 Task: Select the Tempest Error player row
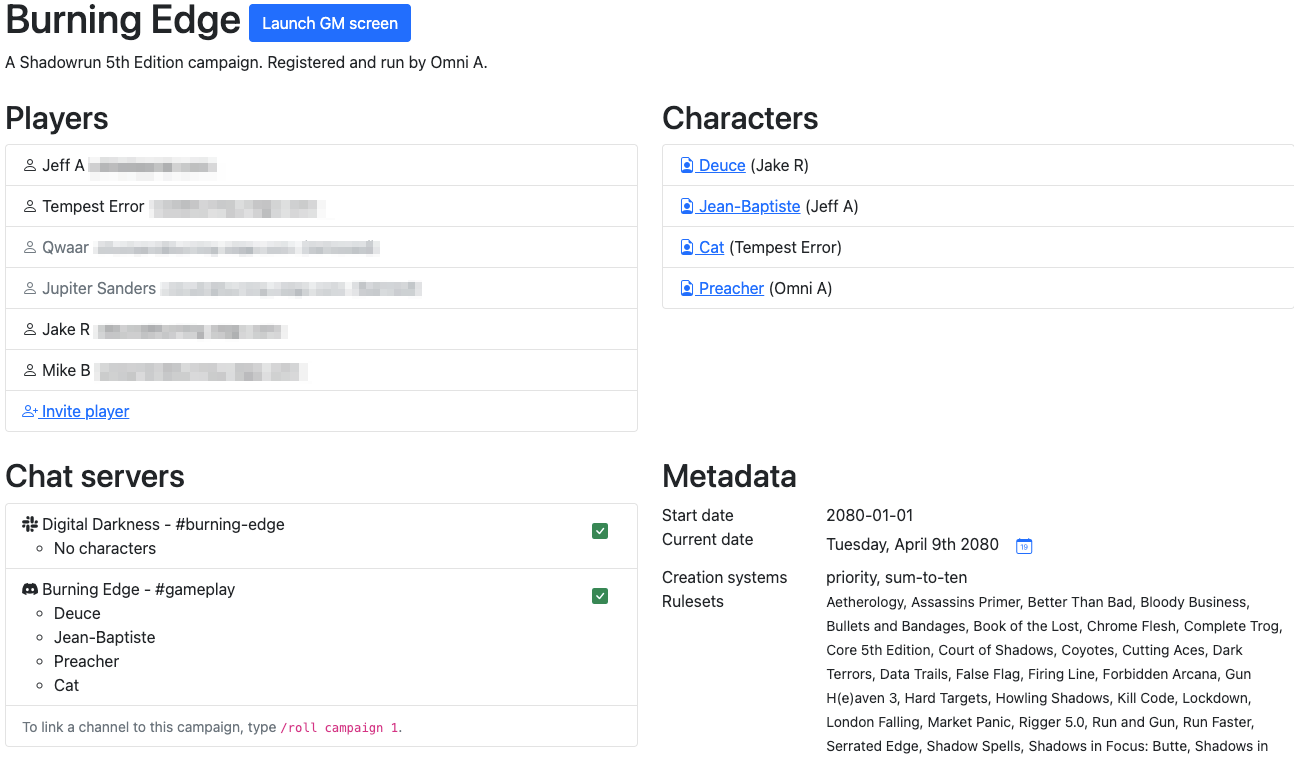93,207
